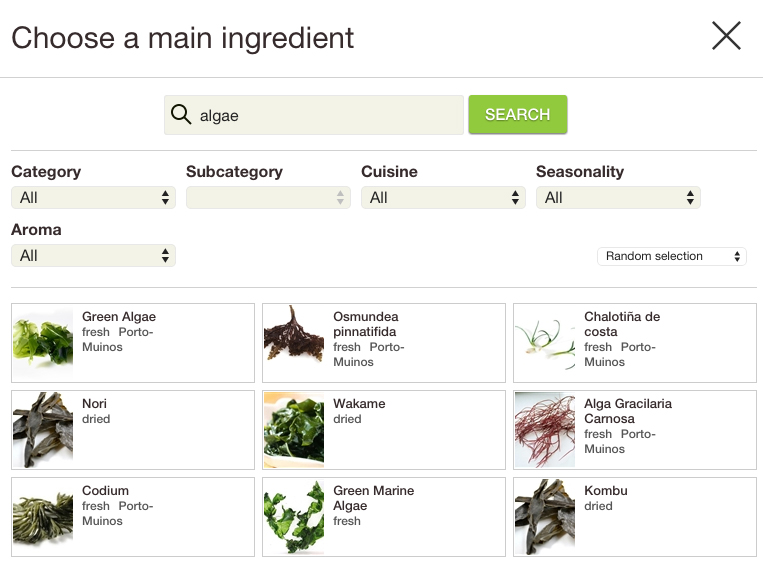Choose the Osmundea pinnatifida thumbnail

coord(294,341)
